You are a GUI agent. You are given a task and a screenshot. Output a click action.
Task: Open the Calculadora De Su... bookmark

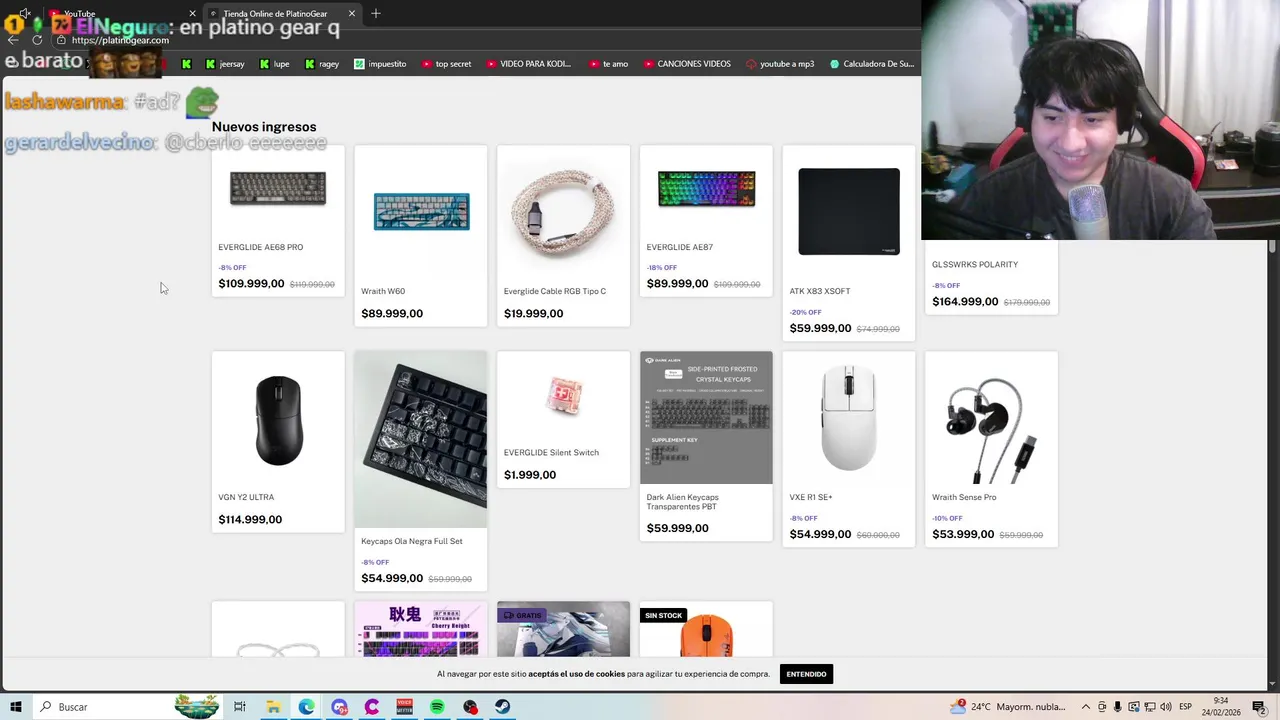click(871, 64)
